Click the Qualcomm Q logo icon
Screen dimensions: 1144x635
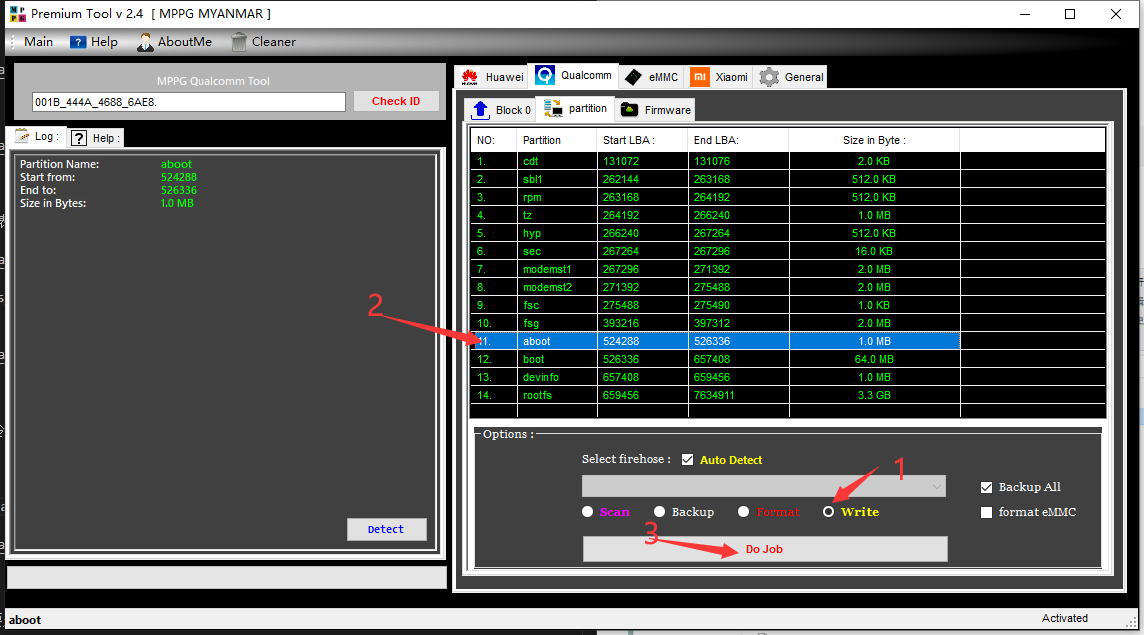pyautogui.click(x=545, y=75)
